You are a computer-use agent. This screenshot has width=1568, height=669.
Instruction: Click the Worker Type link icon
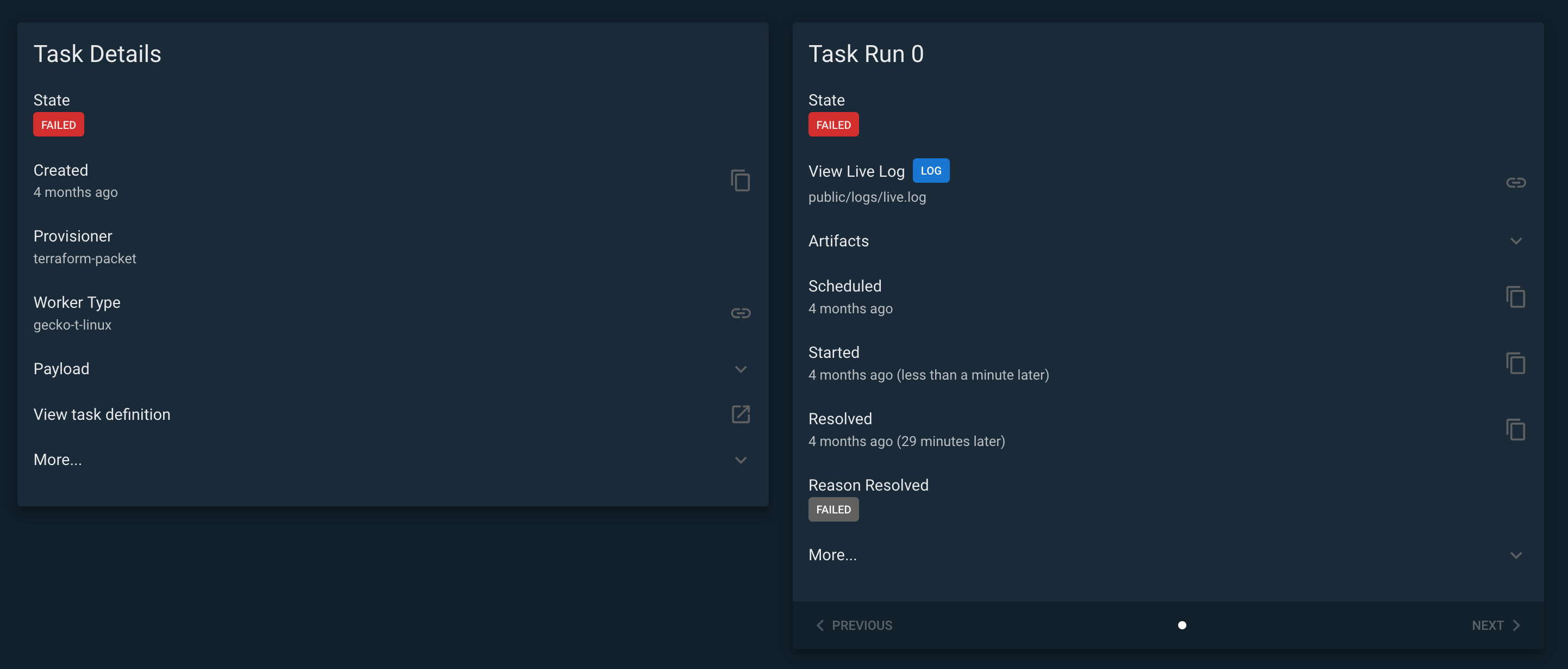coord(740,313)
